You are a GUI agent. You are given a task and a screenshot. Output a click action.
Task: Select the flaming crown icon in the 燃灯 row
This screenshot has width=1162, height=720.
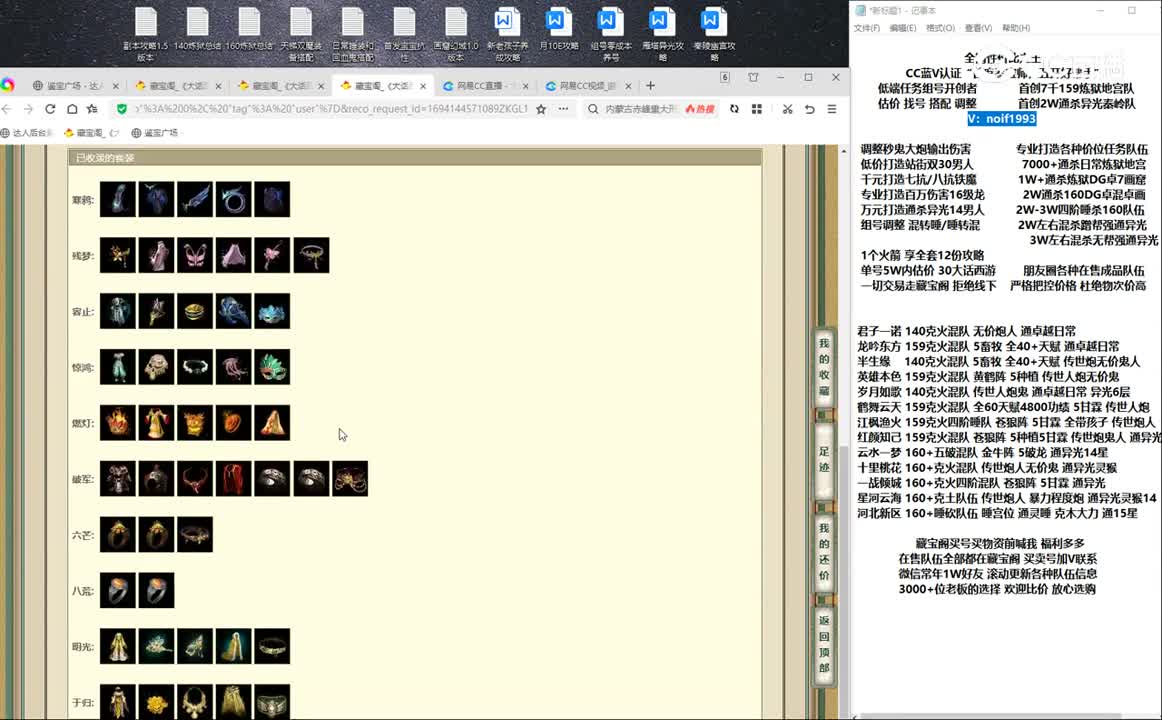[118, 423]
